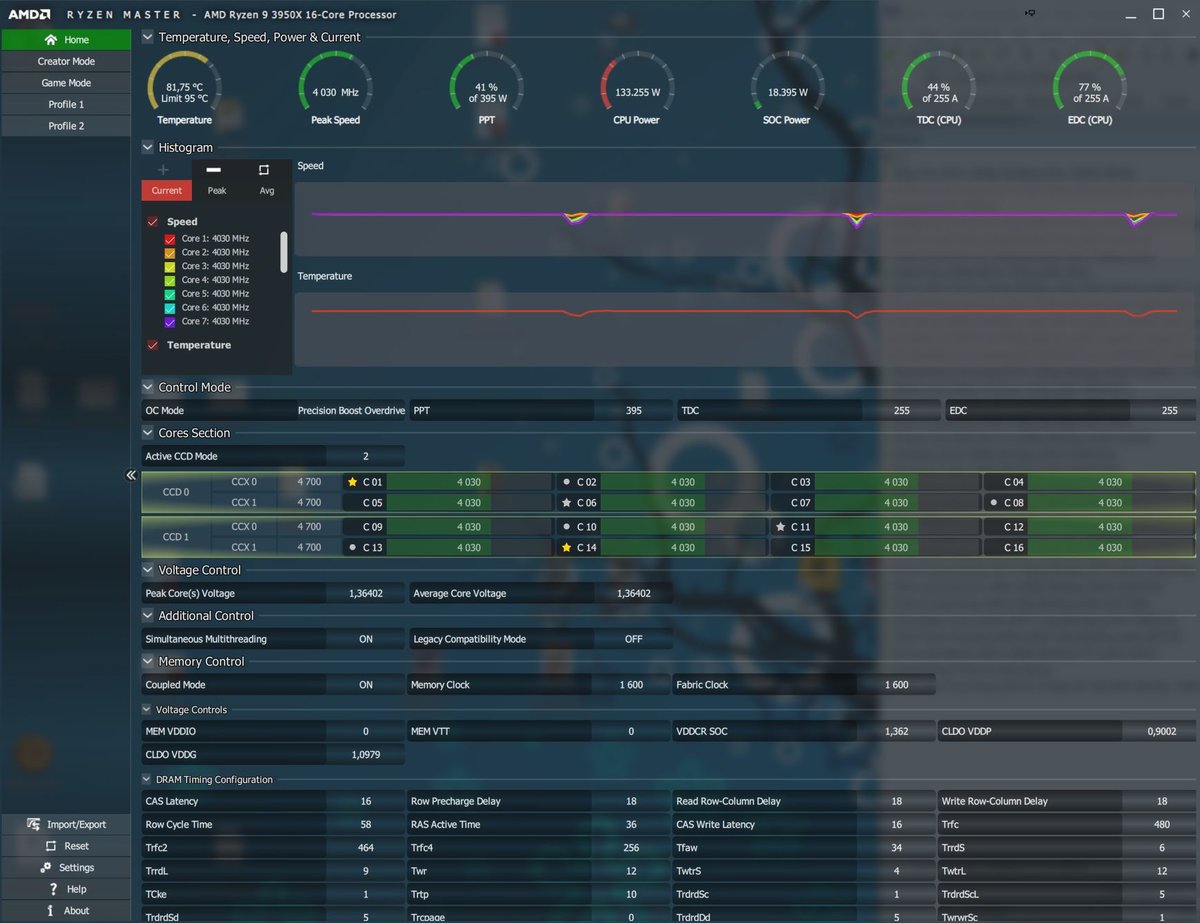Collapse the Cores Section expander
Screen dimensions: 1200x923
coord(148,433)
